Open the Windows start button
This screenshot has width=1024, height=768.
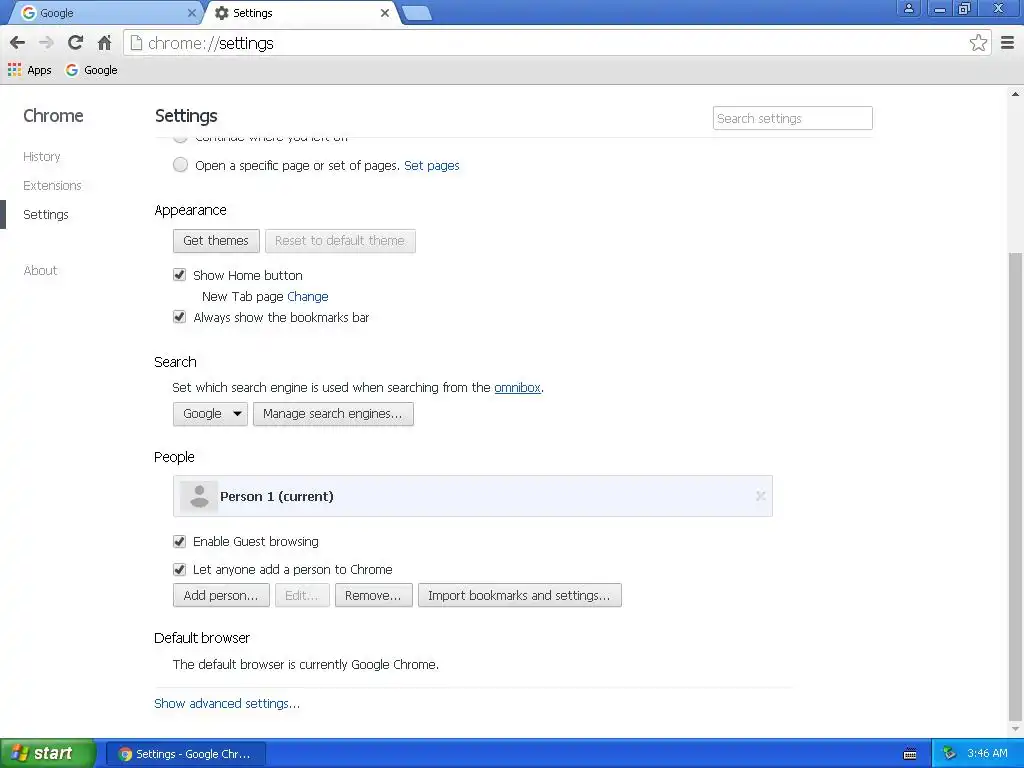pos(48,754)
